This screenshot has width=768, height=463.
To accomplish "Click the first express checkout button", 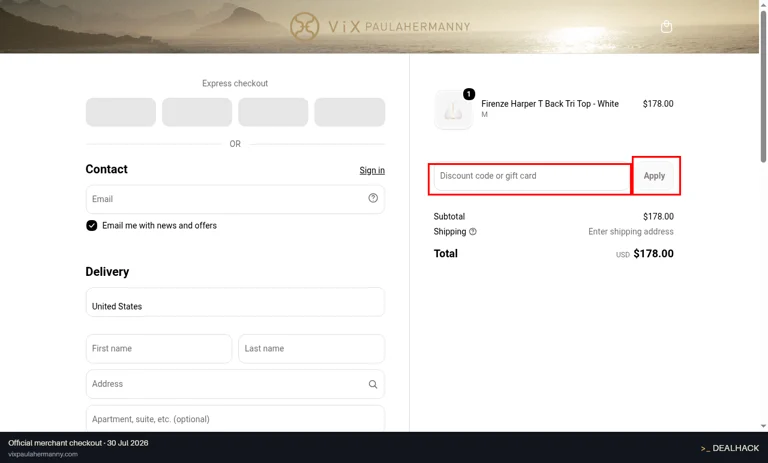I will pyautogui.click(x=121, y=112).
